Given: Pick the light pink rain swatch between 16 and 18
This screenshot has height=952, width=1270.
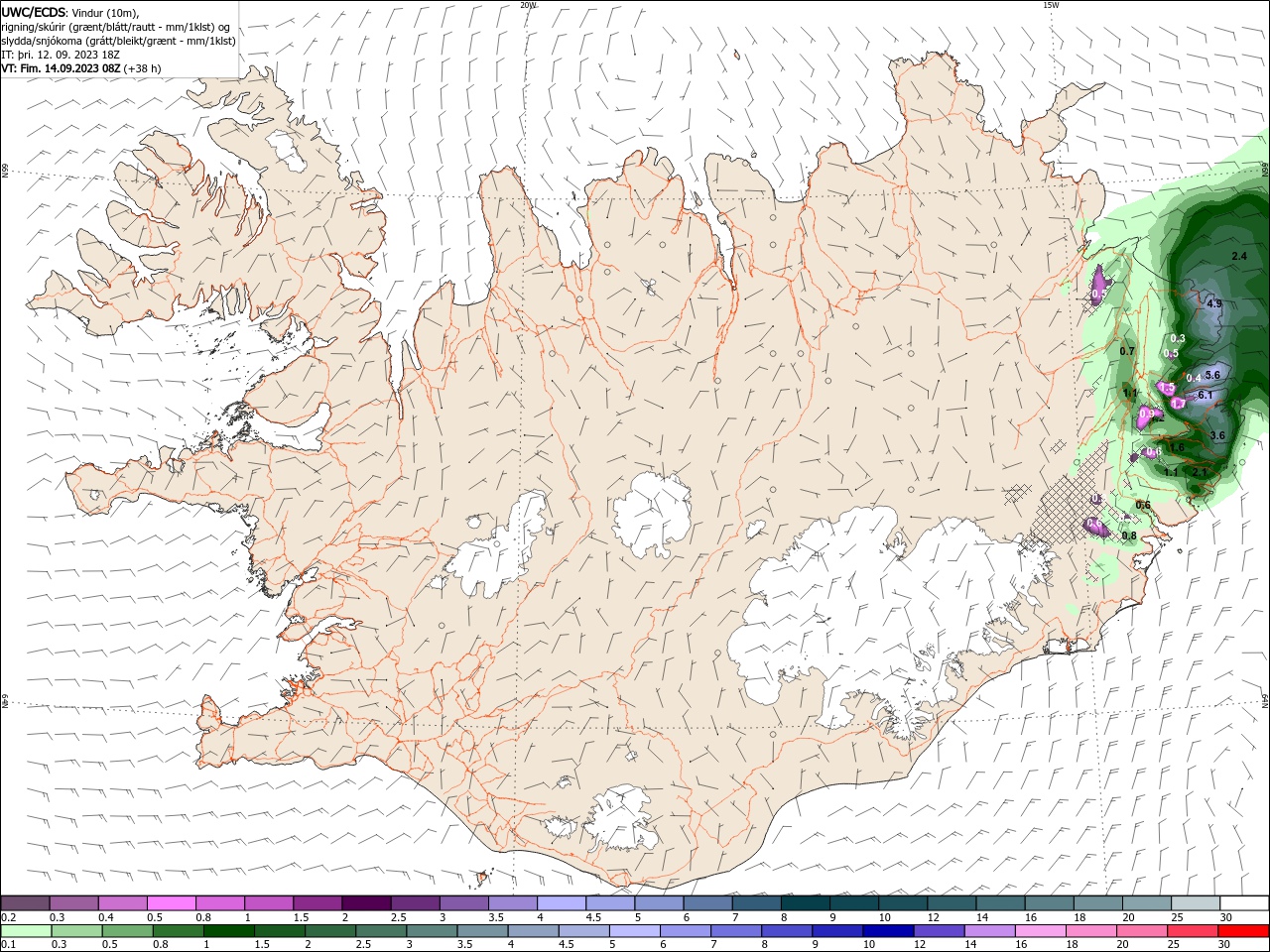Looking at the screenshot, I should pyautogui.click(x=1039, y=931).
